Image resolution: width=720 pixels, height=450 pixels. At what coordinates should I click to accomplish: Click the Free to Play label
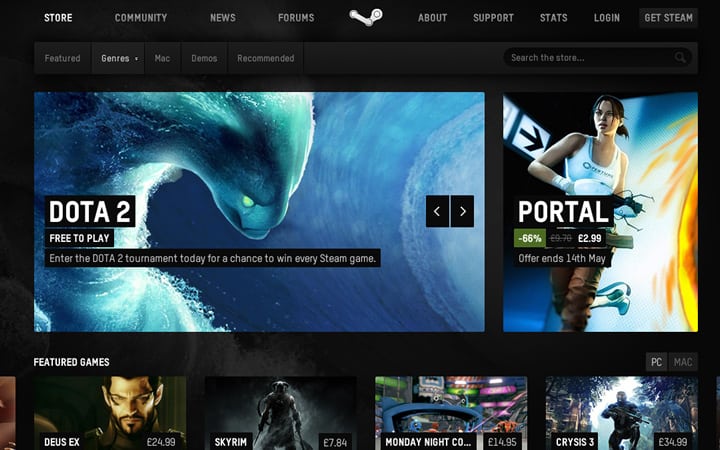79,238
